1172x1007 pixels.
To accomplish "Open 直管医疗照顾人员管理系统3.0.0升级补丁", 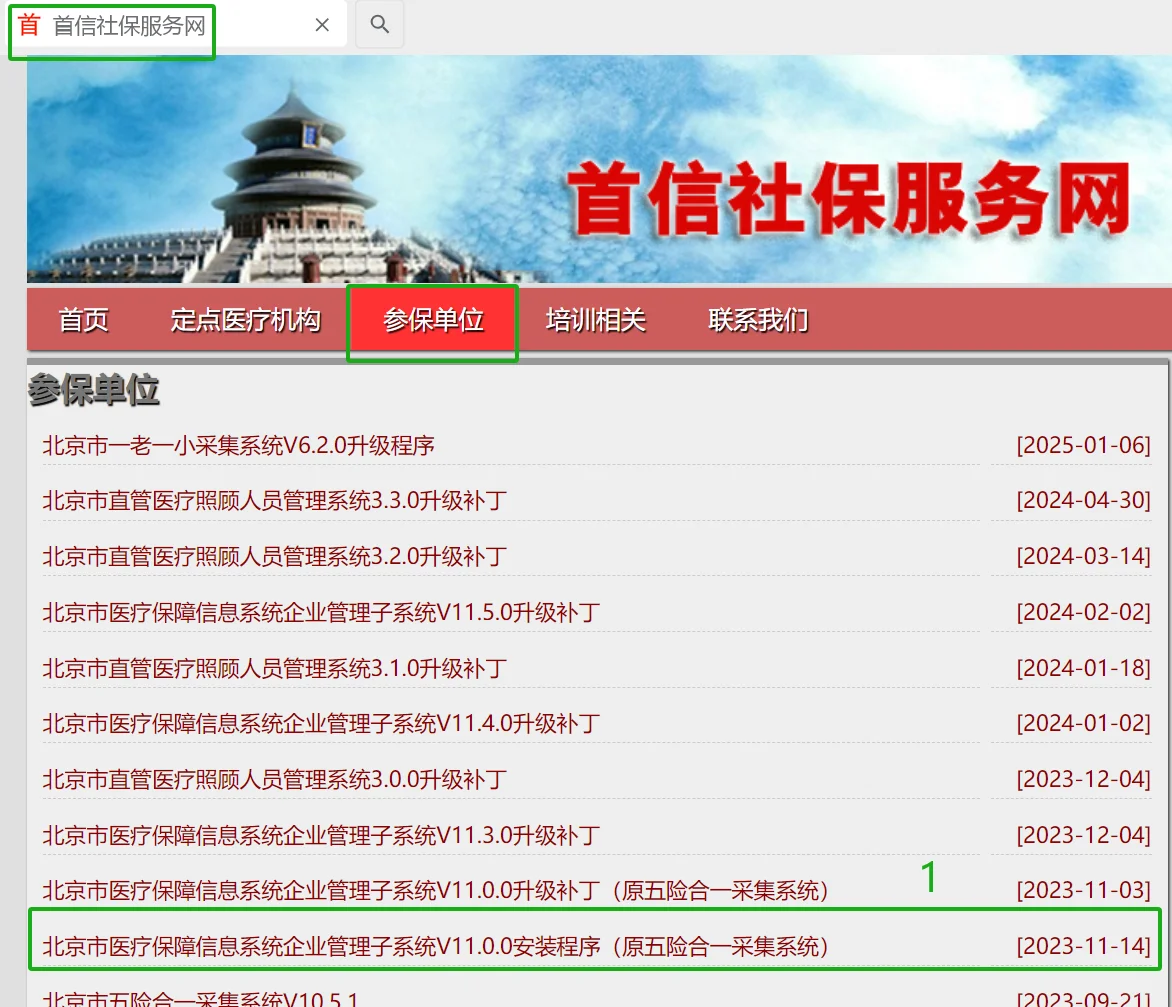I will point(272,779).
